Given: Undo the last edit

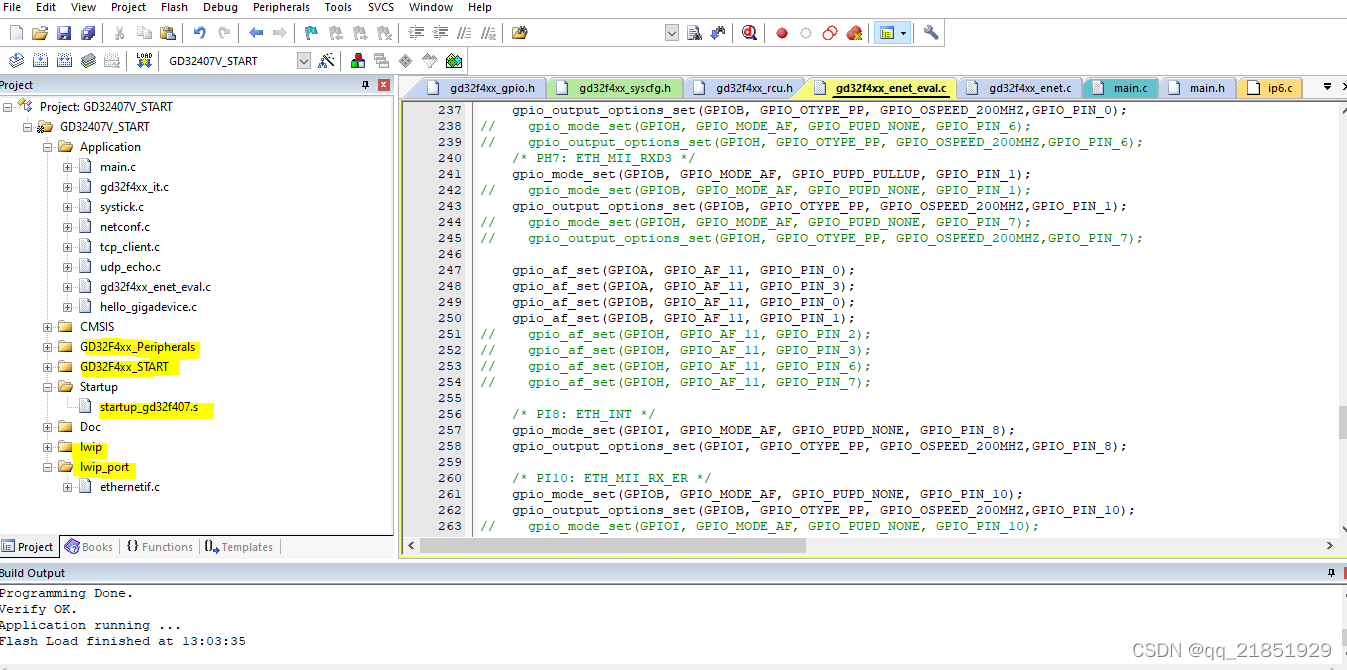Looking at the screenshot, I should (199, 33).
